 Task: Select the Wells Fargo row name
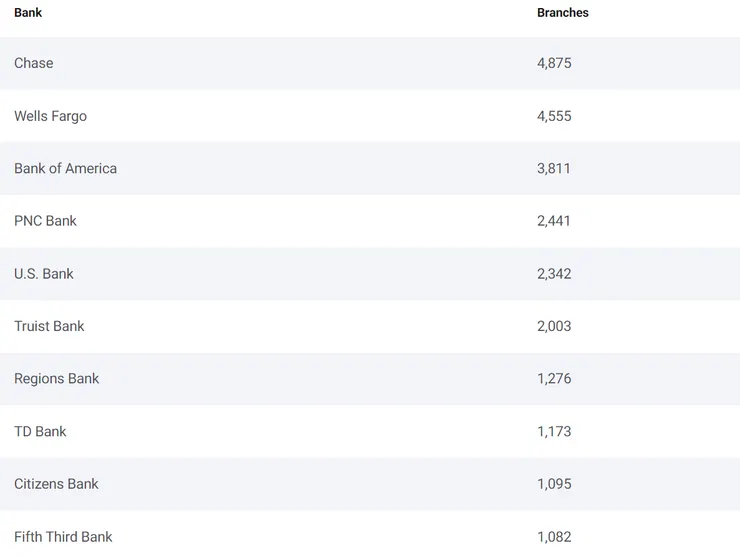50,116
